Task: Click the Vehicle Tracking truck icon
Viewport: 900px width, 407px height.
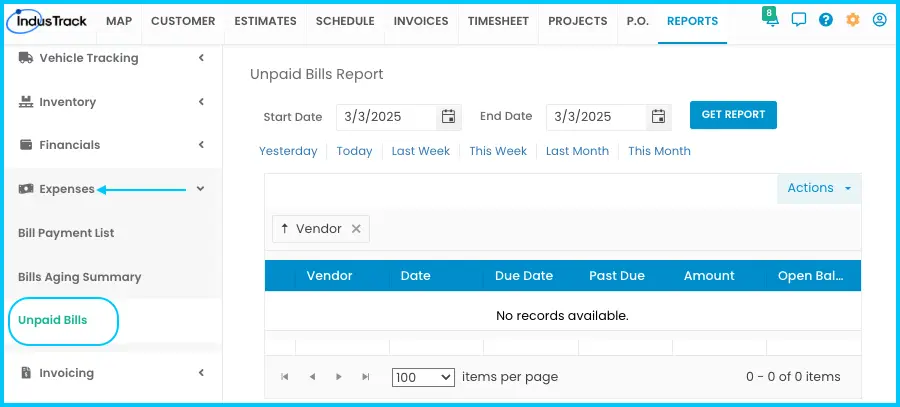Action: (26, 58)
